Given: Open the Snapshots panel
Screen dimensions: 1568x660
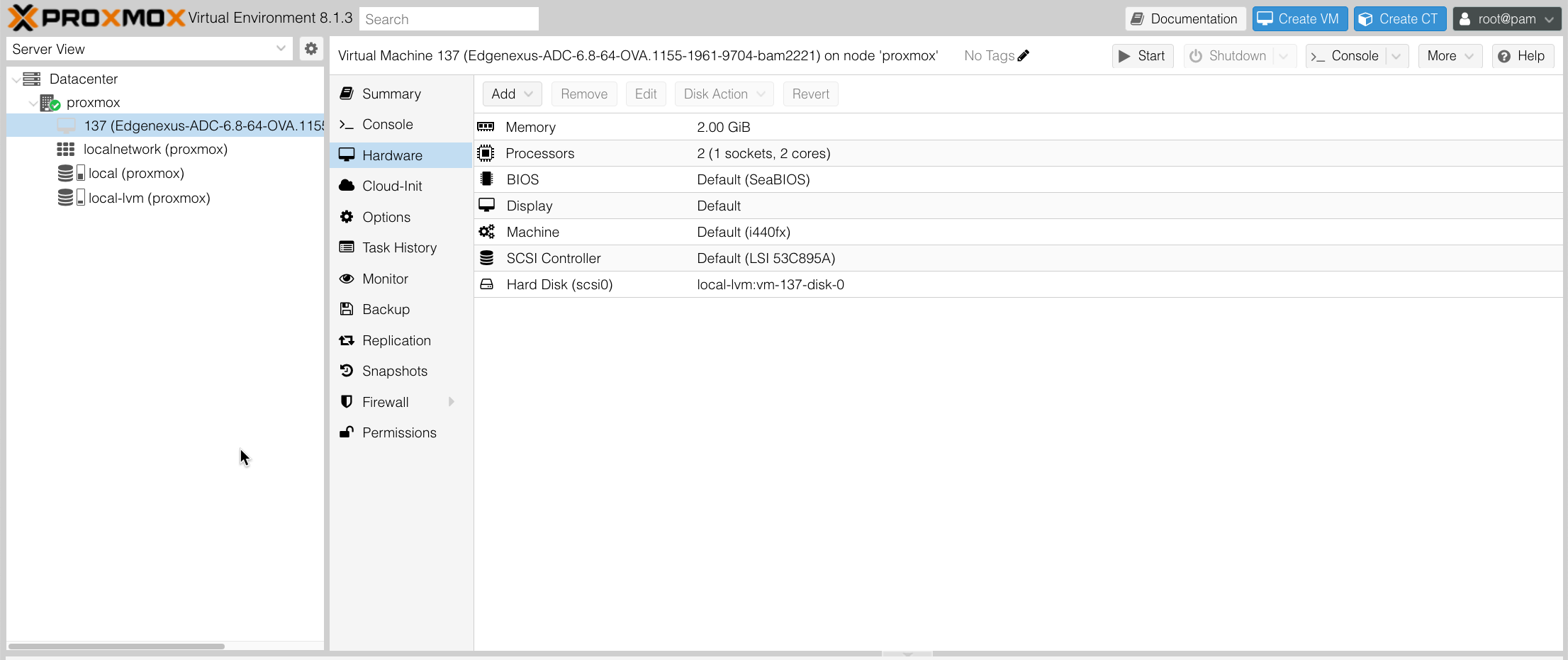Looking at the screenshot, I should tap(394, 371).
